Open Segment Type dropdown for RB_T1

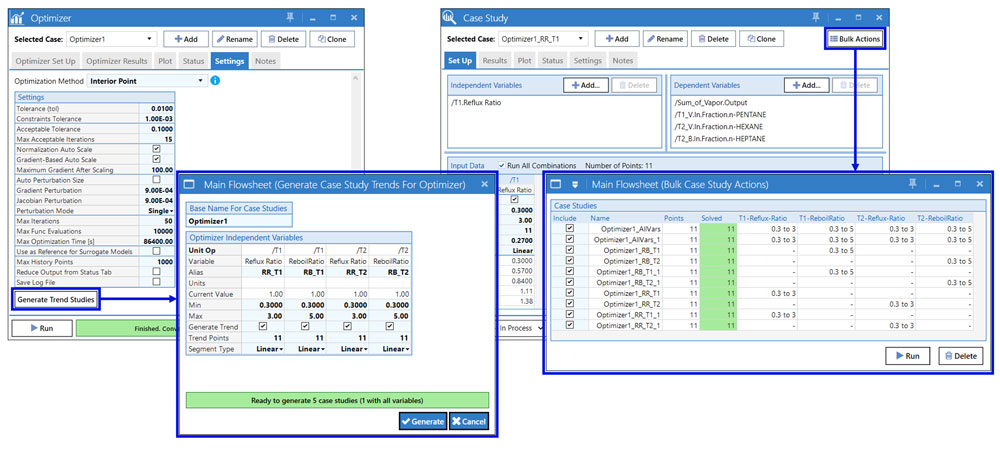click(x=305, y=349)
